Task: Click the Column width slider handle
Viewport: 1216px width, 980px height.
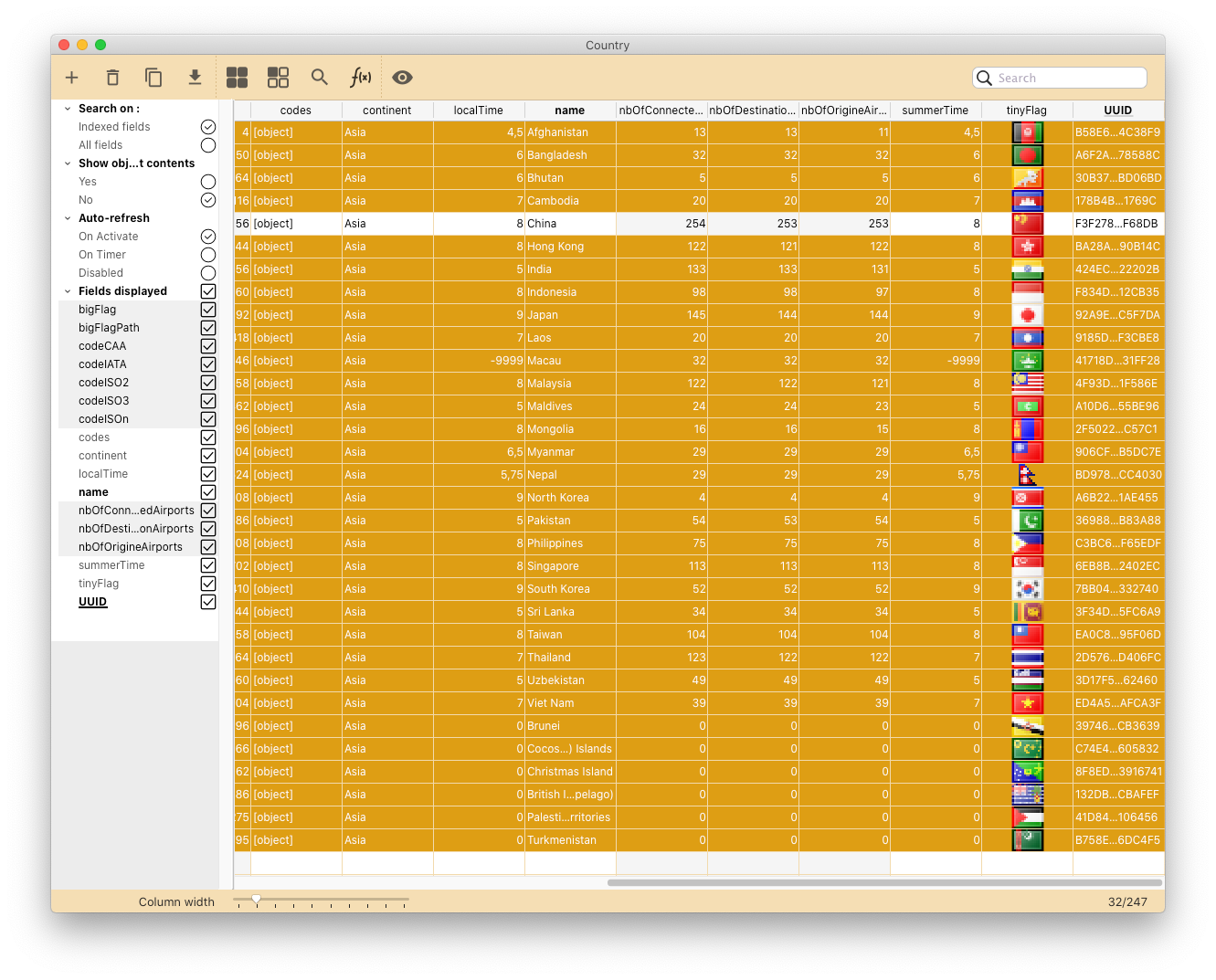Action: coord(257,900)
